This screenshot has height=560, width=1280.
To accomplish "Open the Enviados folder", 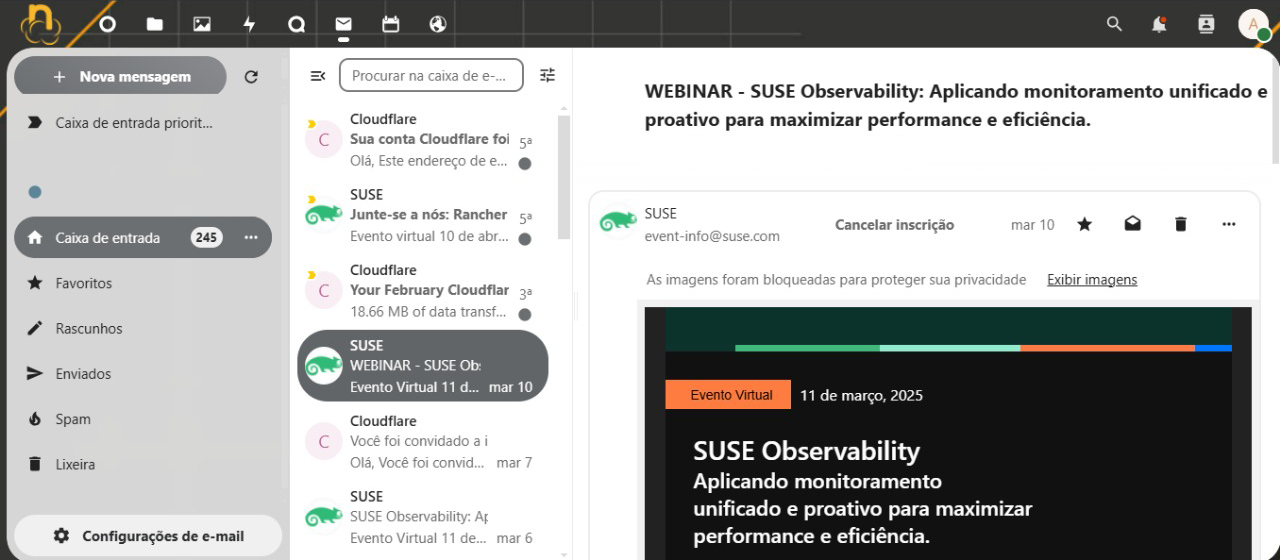I will tap(143, 373).
